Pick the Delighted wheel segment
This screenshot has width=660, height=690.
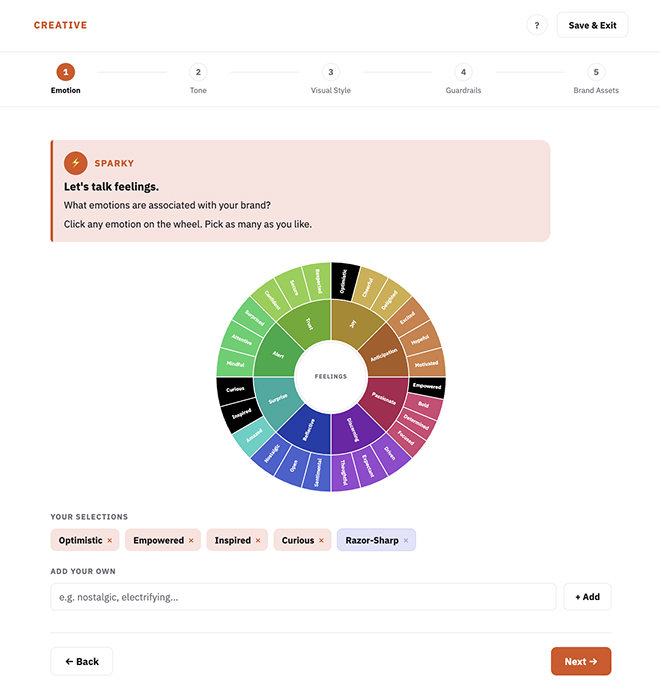389,301
